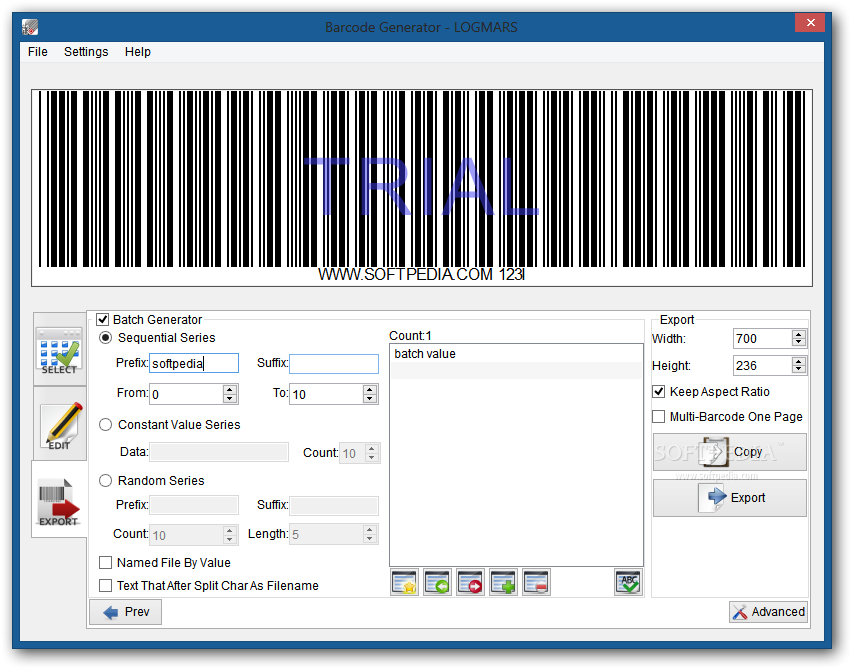Click the sequential Prefix field with softpedia
852x669 pixels.
click(x=194, y=363)
